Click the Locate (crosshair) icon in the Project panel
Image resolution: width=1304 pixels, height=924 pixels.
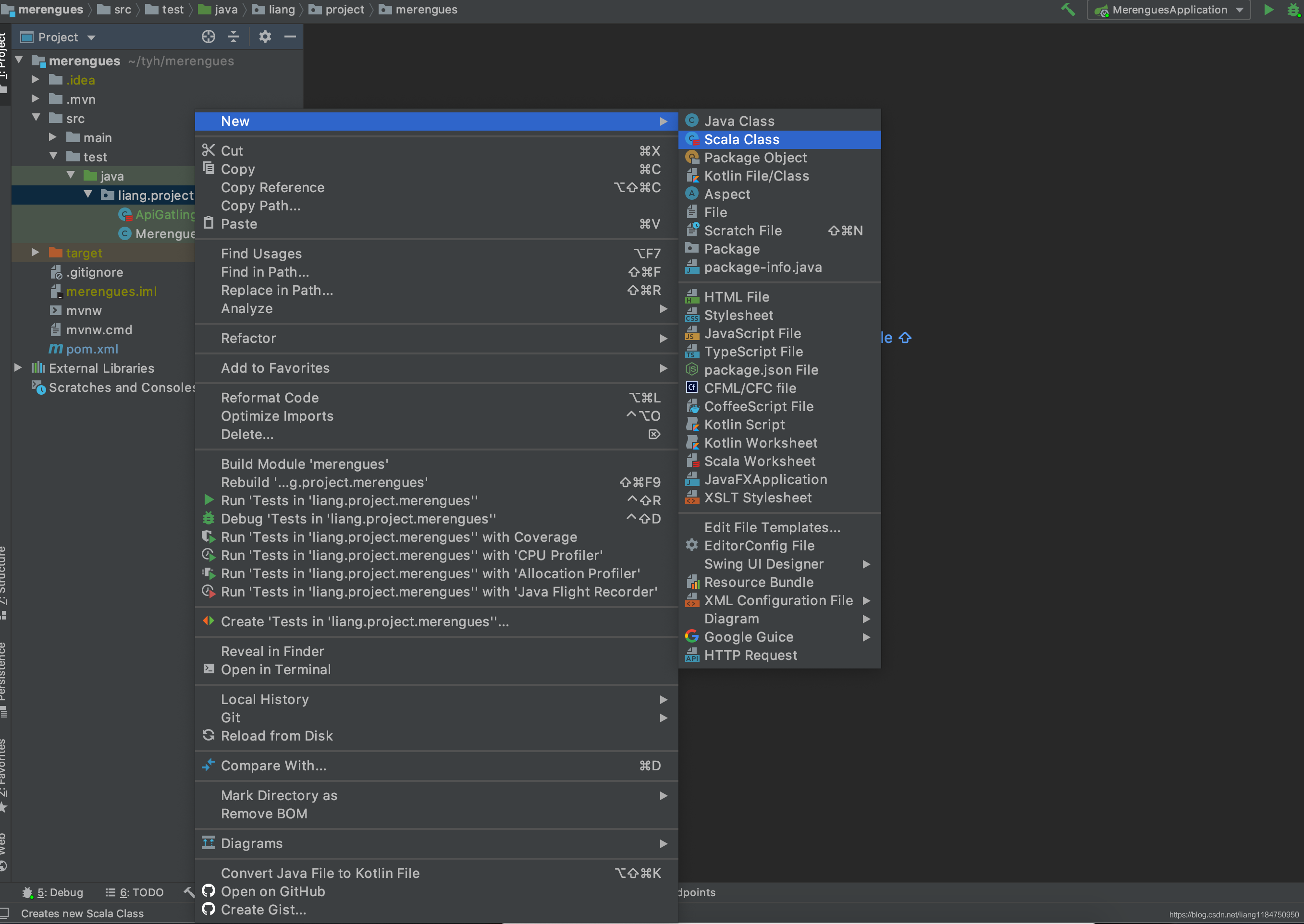[209, 37]
